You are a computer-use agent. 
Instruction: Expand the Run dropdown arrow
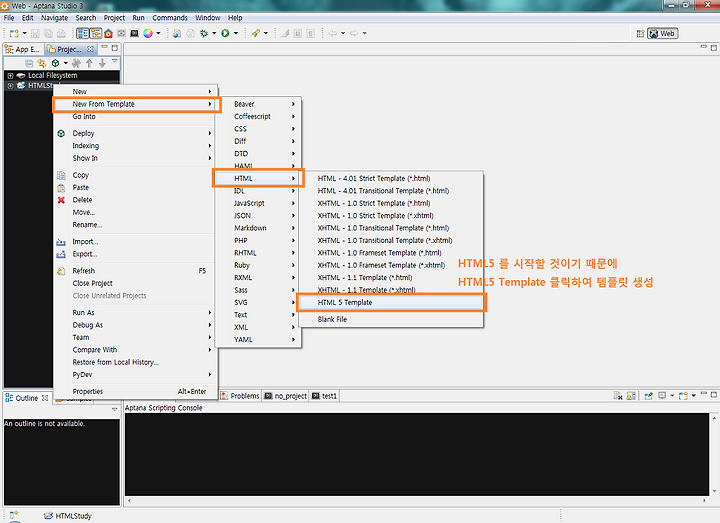(x=236, y=33)
